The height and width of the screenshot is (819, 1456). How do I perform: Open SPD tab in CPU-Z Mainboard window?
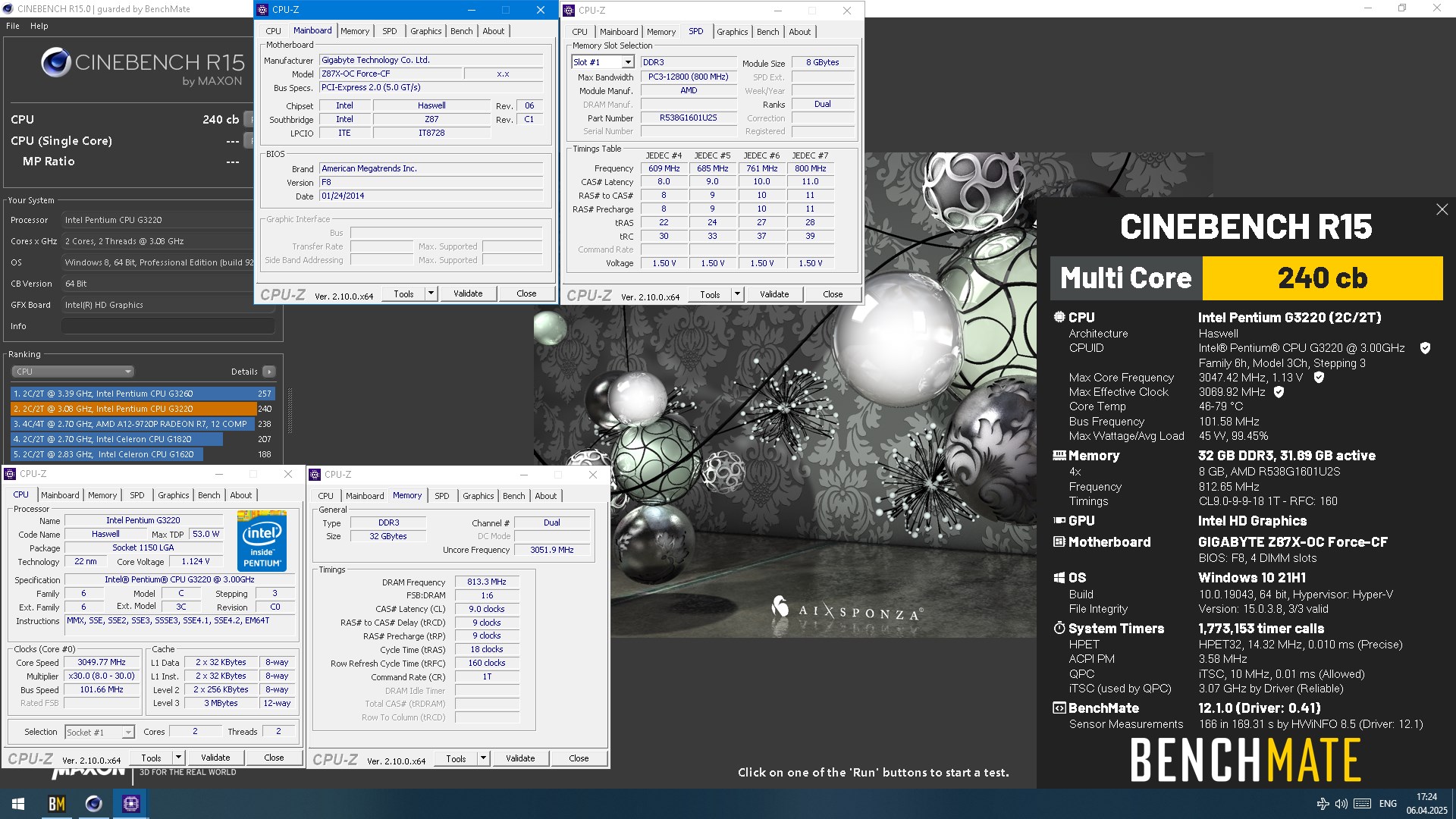click(389, 31)
